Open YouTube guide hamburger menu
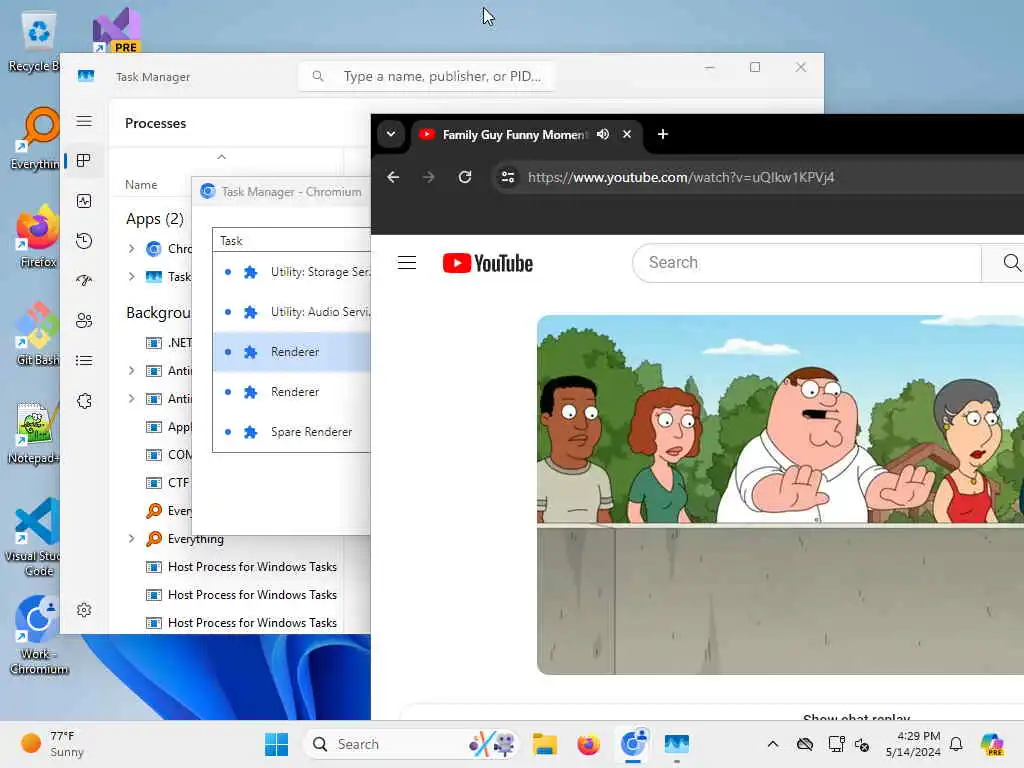The width and height of the screenshot is (1024, 768). coord(407,263)
